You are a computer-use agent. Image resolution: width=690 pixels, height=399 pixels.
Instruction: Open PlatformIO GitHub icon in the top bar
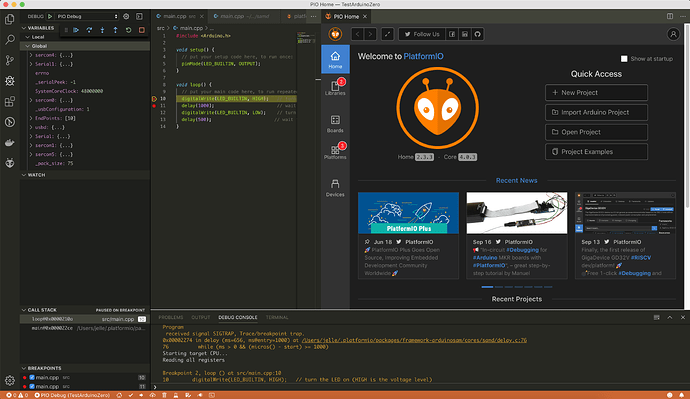point(477,34)
